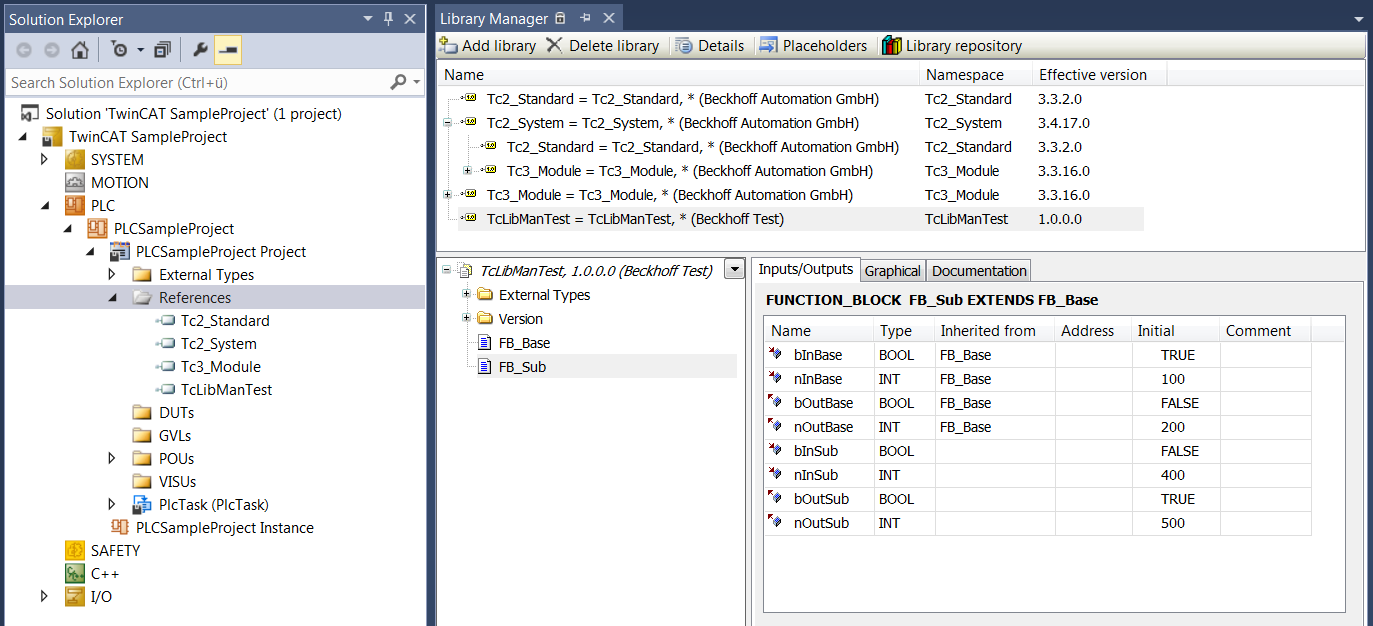The width and height of the screenshot is (1373, 626).
Task: Select FB_Base in the library tree
Action: pyautogui.click(x=524, y=342)
